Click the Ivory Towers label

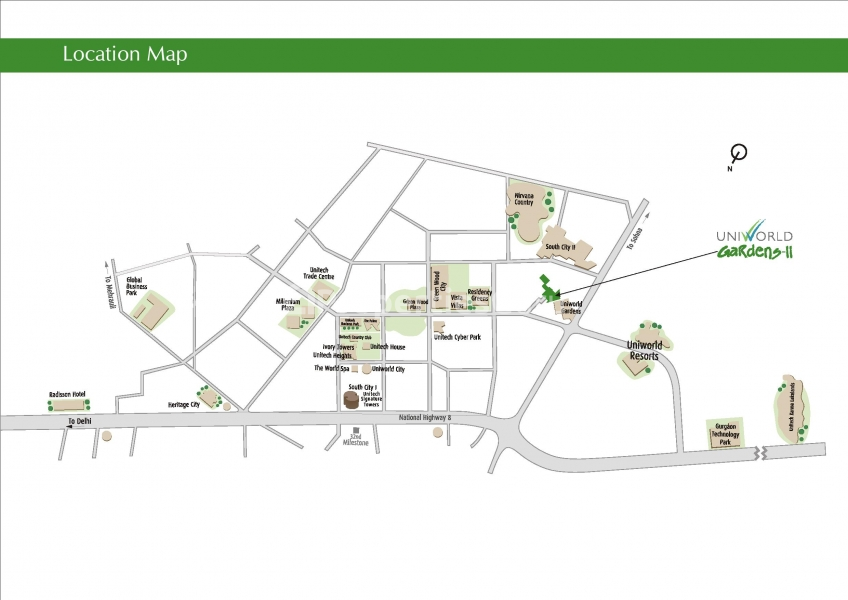pos(338,347)
